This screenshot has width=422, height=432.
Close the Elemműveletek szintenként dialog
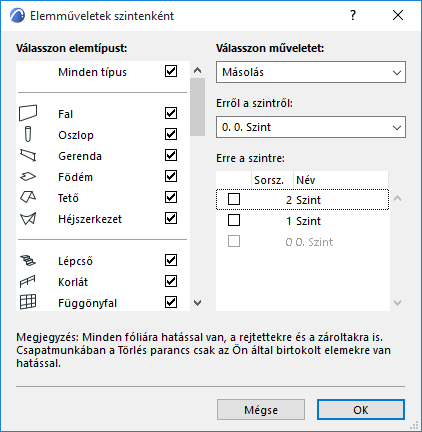pos(398,15)
